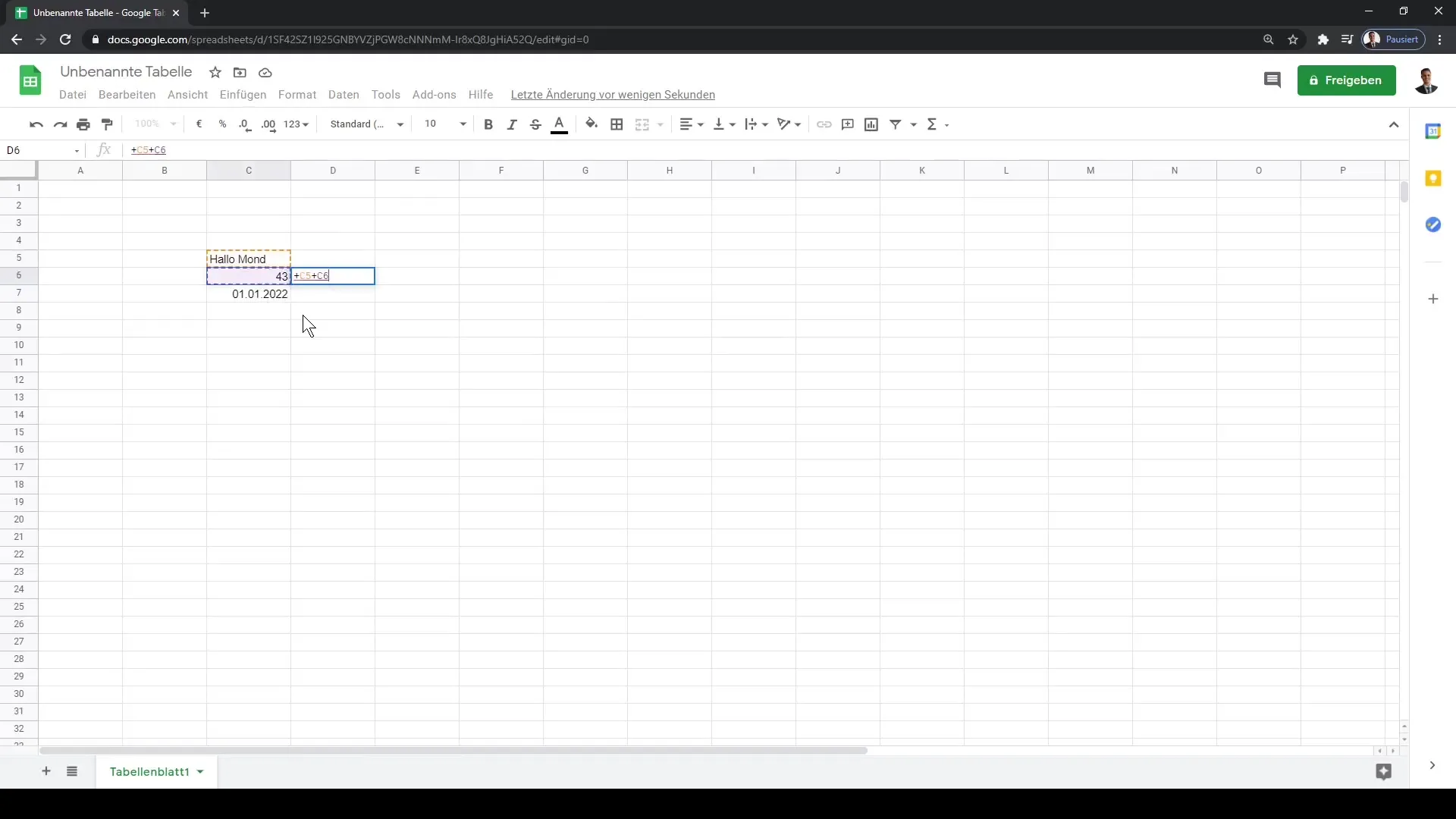Click the Freigeben share button
The height and width of the screenshot is (819, 1456).
pos(1346,80)
